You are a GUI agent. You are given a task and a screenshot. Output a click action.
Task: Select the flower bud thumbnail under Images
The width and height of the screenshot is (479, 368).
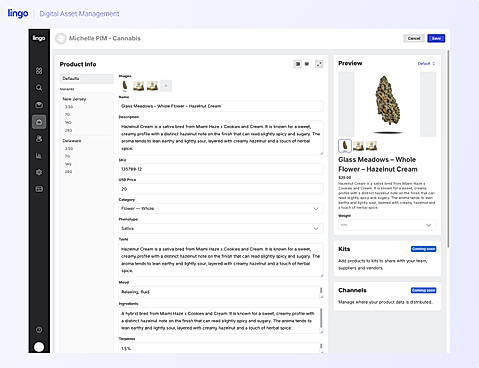click(x=125, y=86)
